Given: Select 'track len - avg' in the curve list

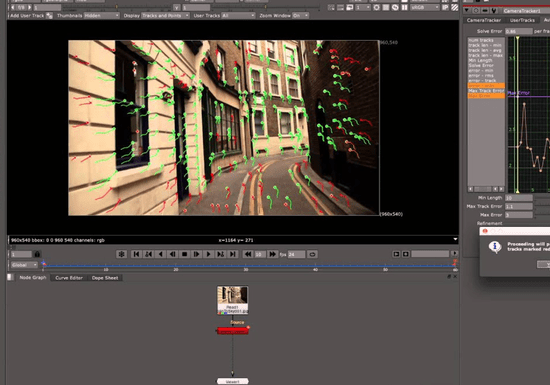Looking at the screenshot, I should click(x=486, y=50).
